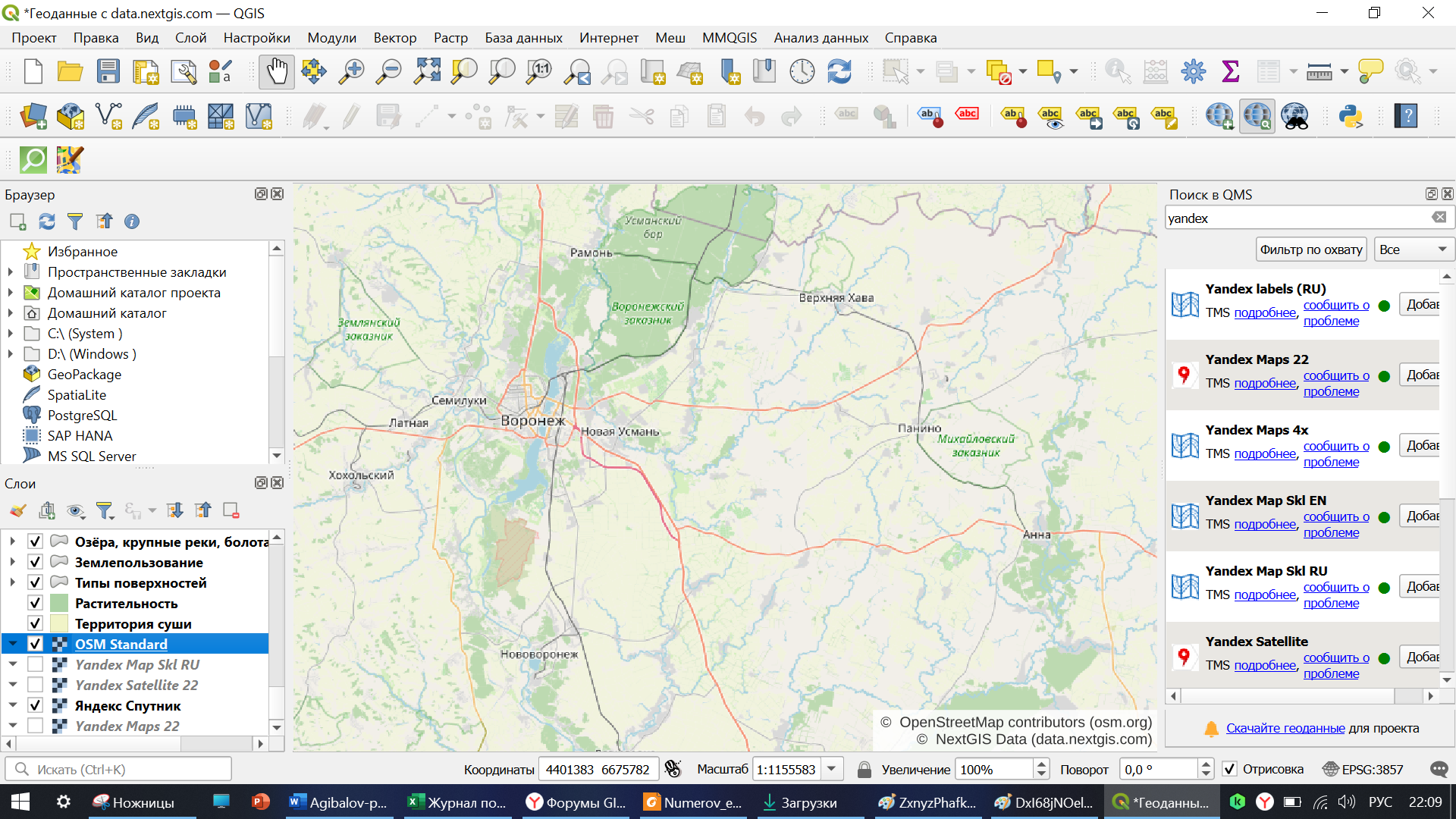Click the Refresh map canvas icon
Image resolution: width=1456 pixels, height=819 pixels.
point(839,72)
